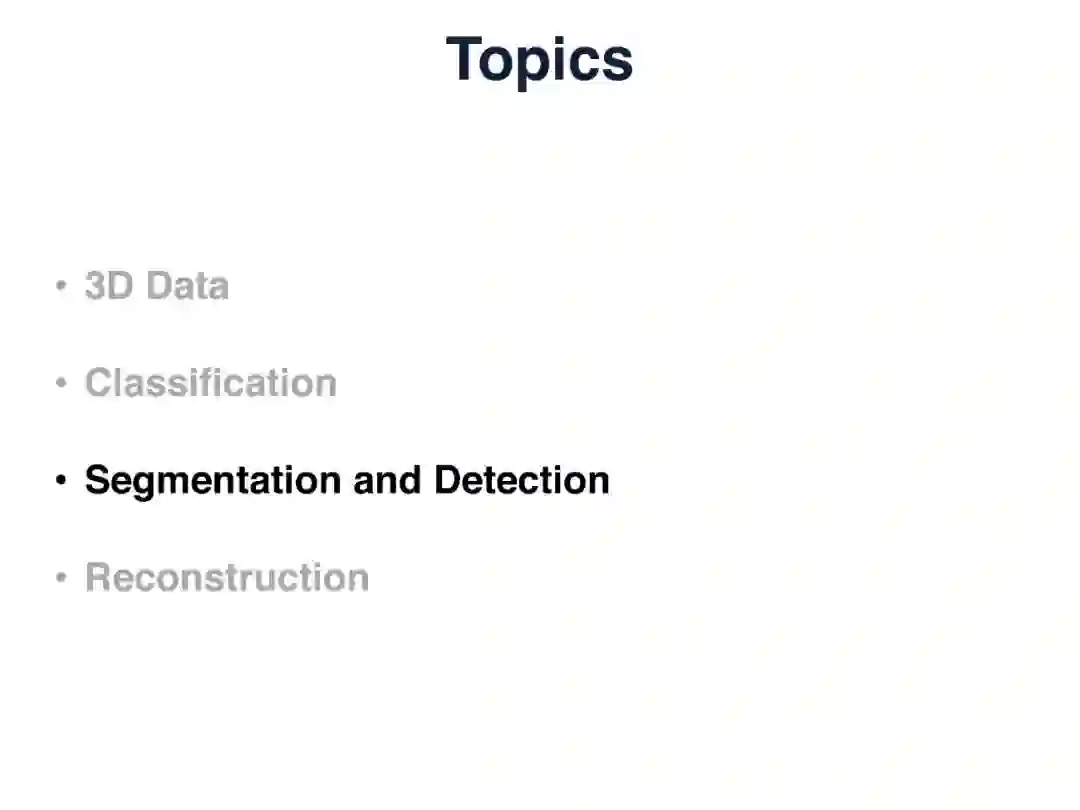The image size is (1080, 810).
Task: Select the grayed "Classification" topic text
Action: point(210,383)
